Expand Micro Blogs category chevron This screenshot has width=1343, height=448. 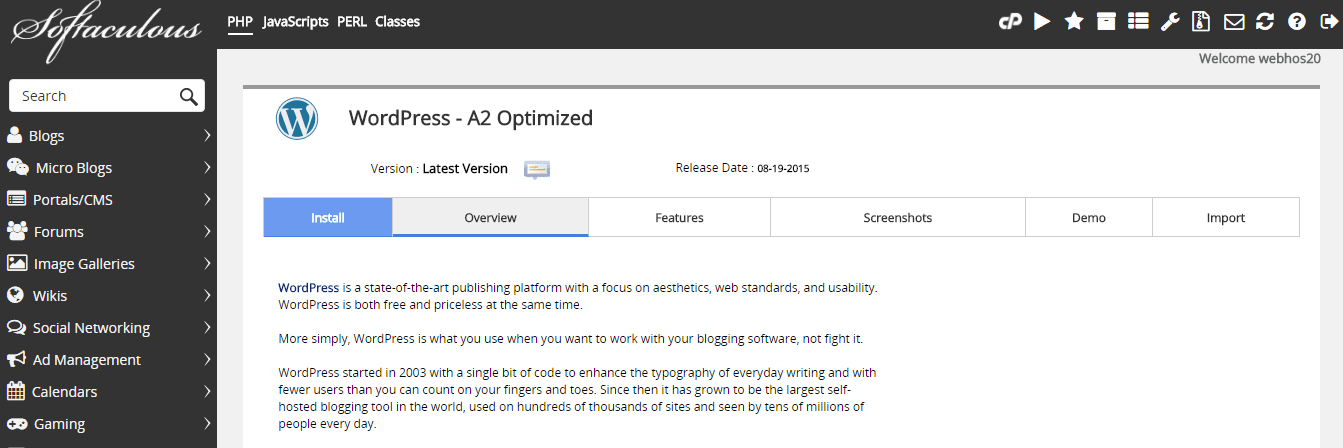pyautogui.click(x=207, y=168)
